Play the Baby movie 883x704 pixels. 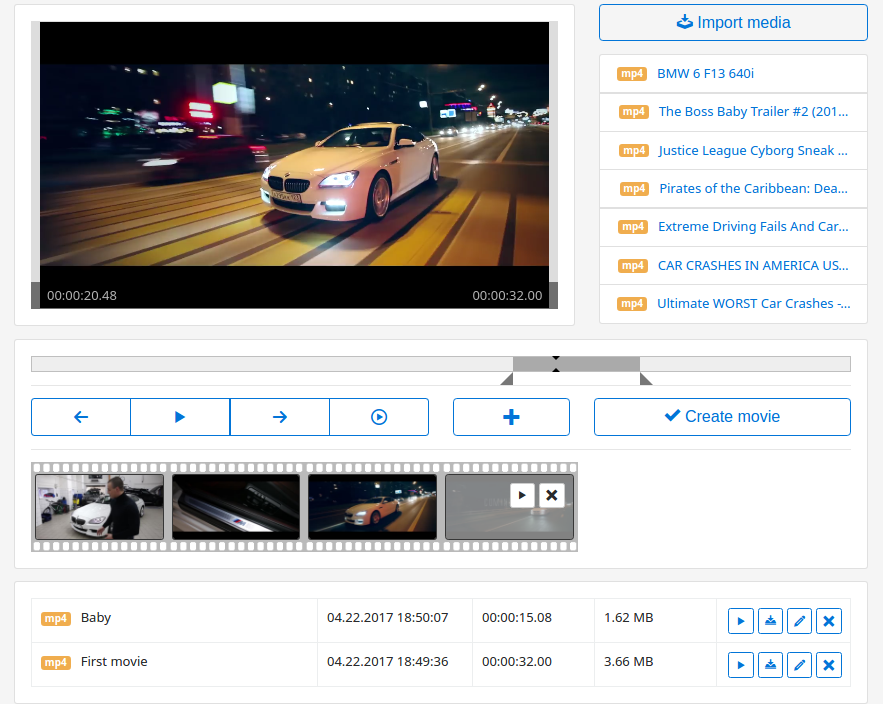click(x=740, y=621)
